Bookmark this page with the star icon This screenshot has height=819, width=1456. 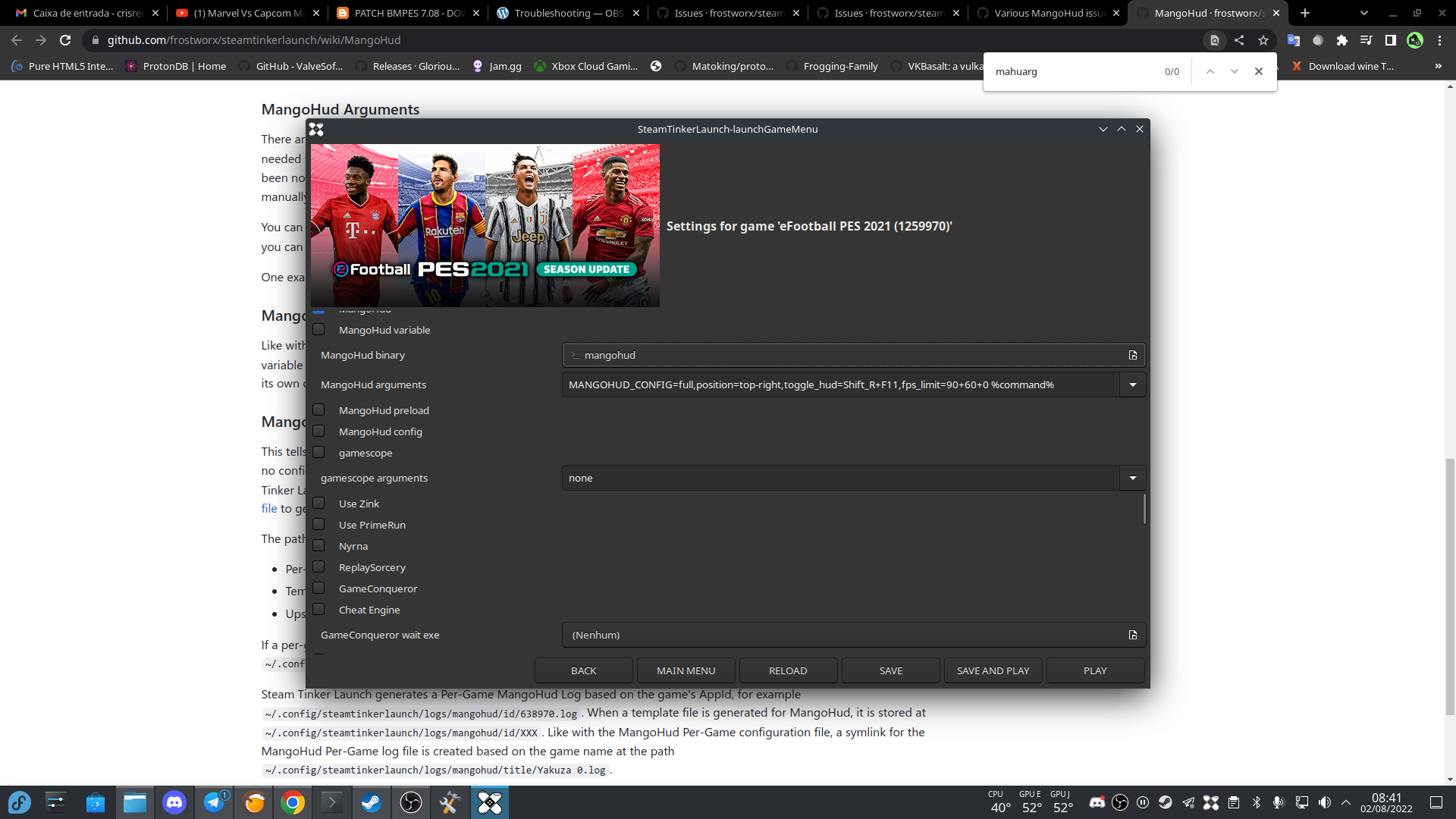click(1263, 40)
